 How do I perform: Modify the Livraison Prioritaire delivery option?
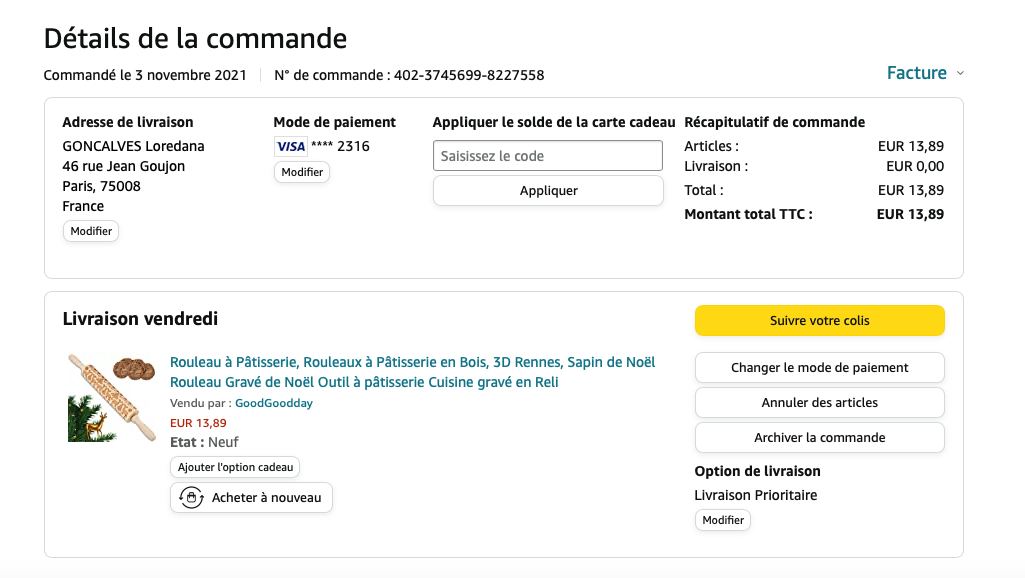722,520
